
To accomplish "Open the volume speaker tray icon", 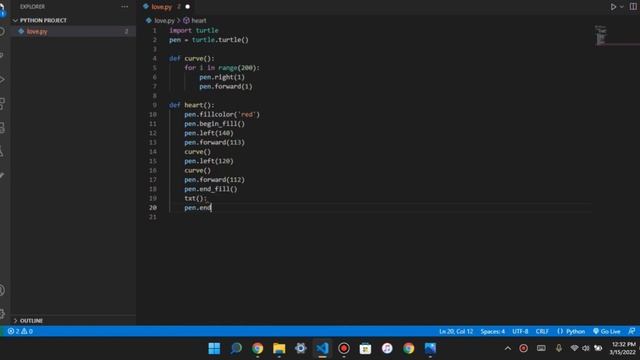I will pos(586,348).
